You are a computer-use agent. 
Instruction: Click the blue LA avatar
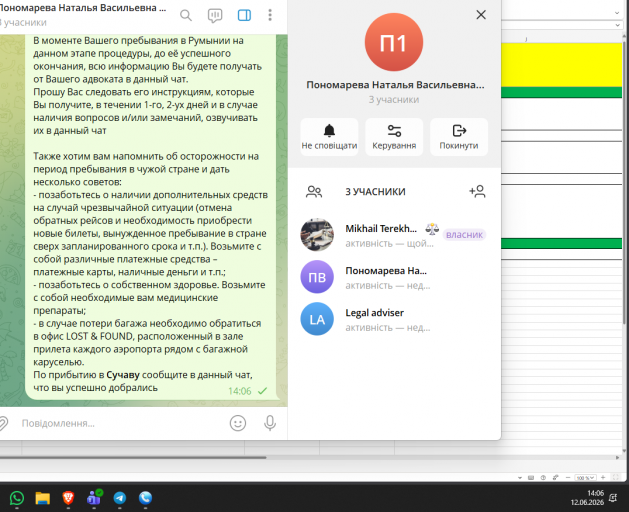pos(317,319)
